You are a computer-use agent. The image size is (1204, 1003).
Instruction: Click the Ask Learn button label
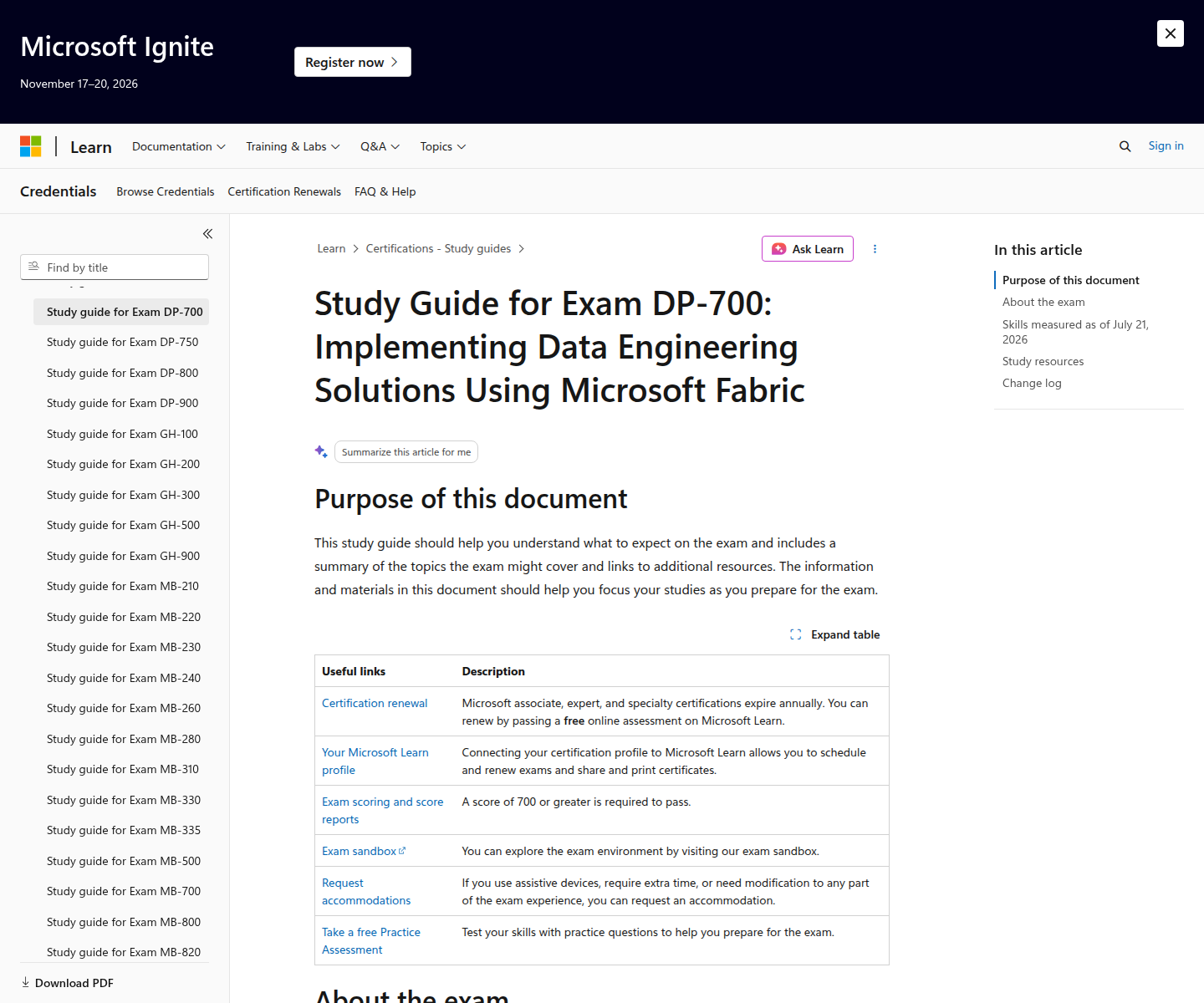(818, 249)
